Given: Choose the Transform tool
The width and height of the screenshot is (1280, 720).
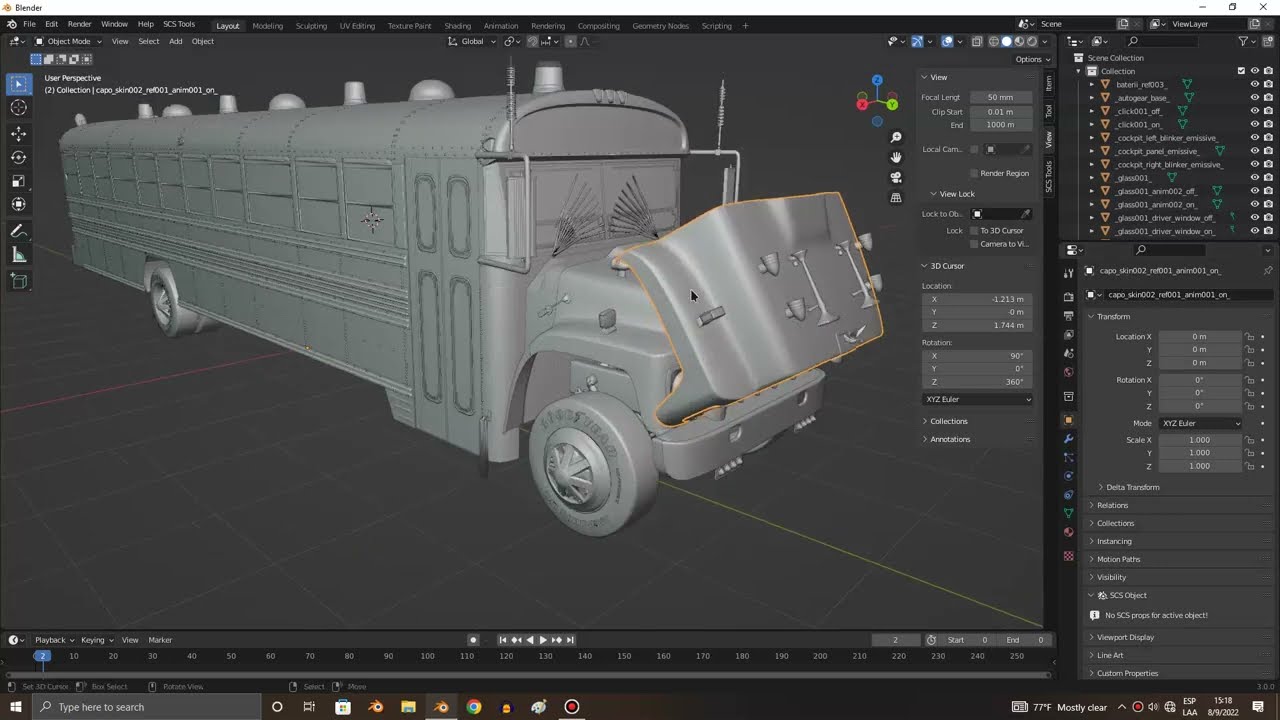Looking at the screenshot, I should tap(19, 205).
